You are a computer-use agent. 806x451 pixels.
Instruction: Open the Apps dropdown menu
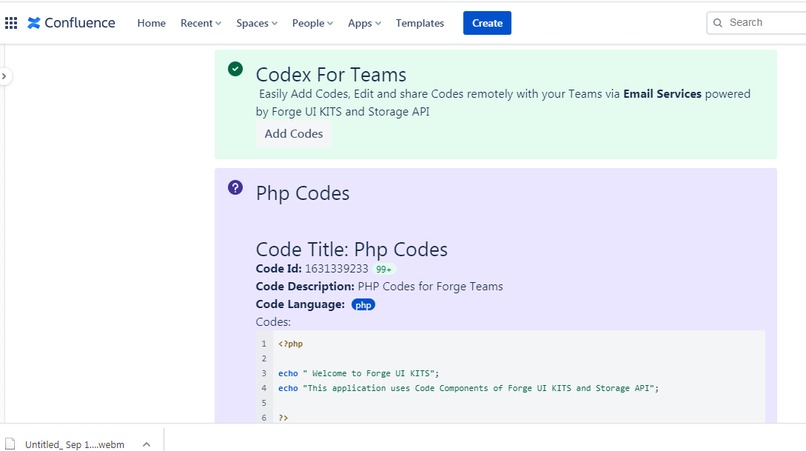(x=364, y=23)
